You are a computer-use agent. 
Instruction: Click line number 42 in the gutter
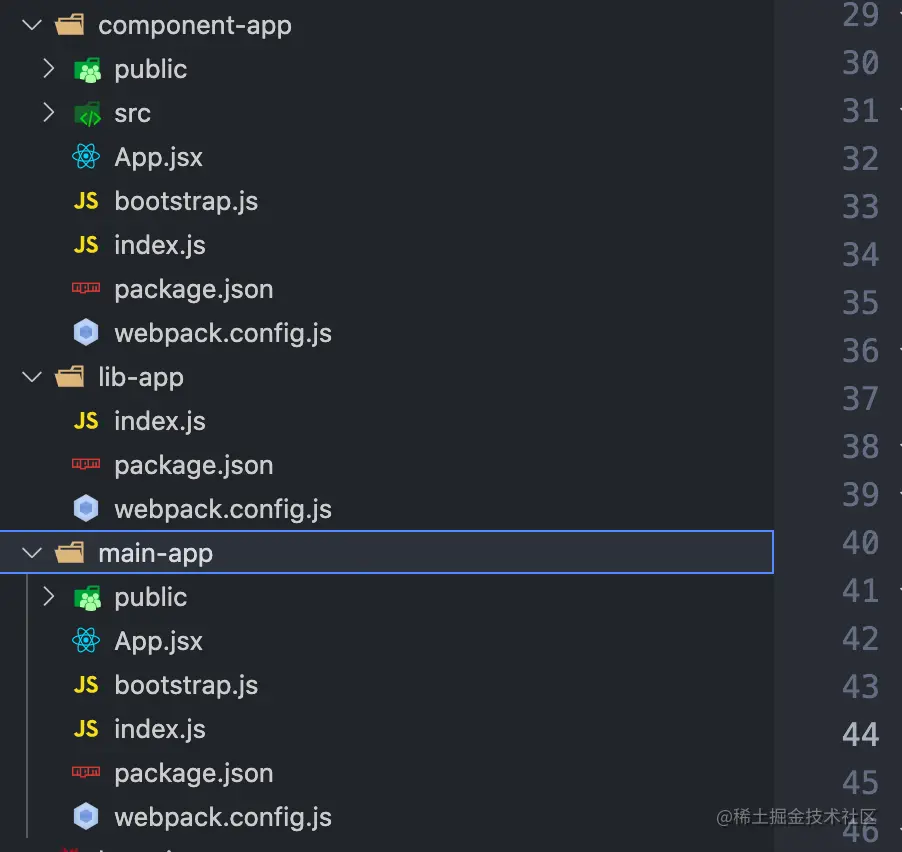tap(861, 638)
